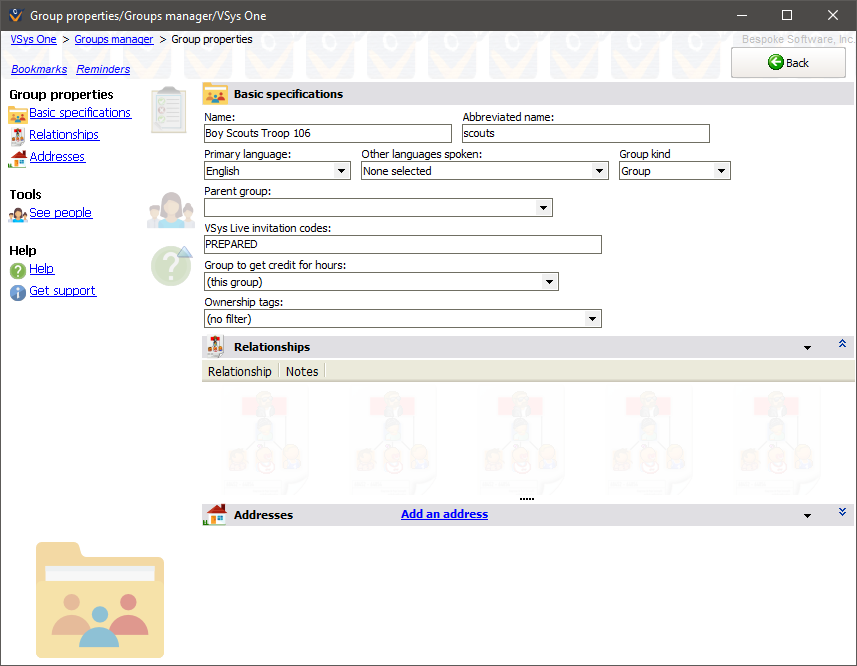Click the Addresses section header house icon
The image size is (857, 666).
point(216,515)
